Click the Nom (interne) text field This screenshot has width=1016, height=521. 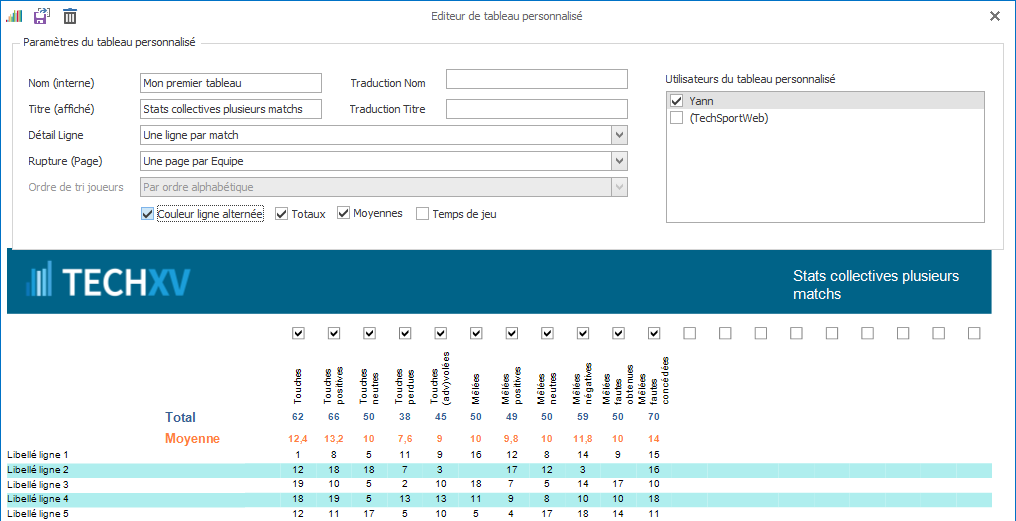[x=231, y=83]
